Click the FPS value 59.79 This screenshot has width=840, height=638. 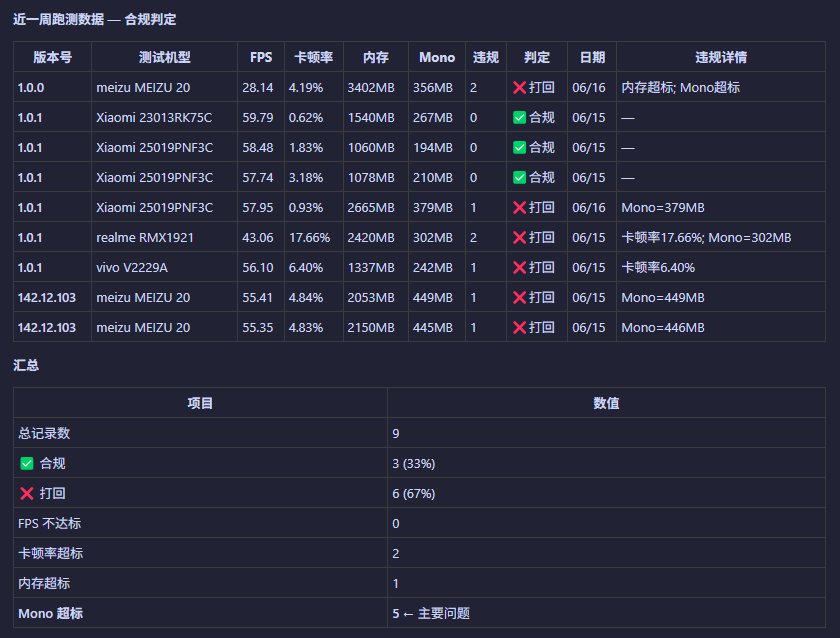tap(258, 117)
